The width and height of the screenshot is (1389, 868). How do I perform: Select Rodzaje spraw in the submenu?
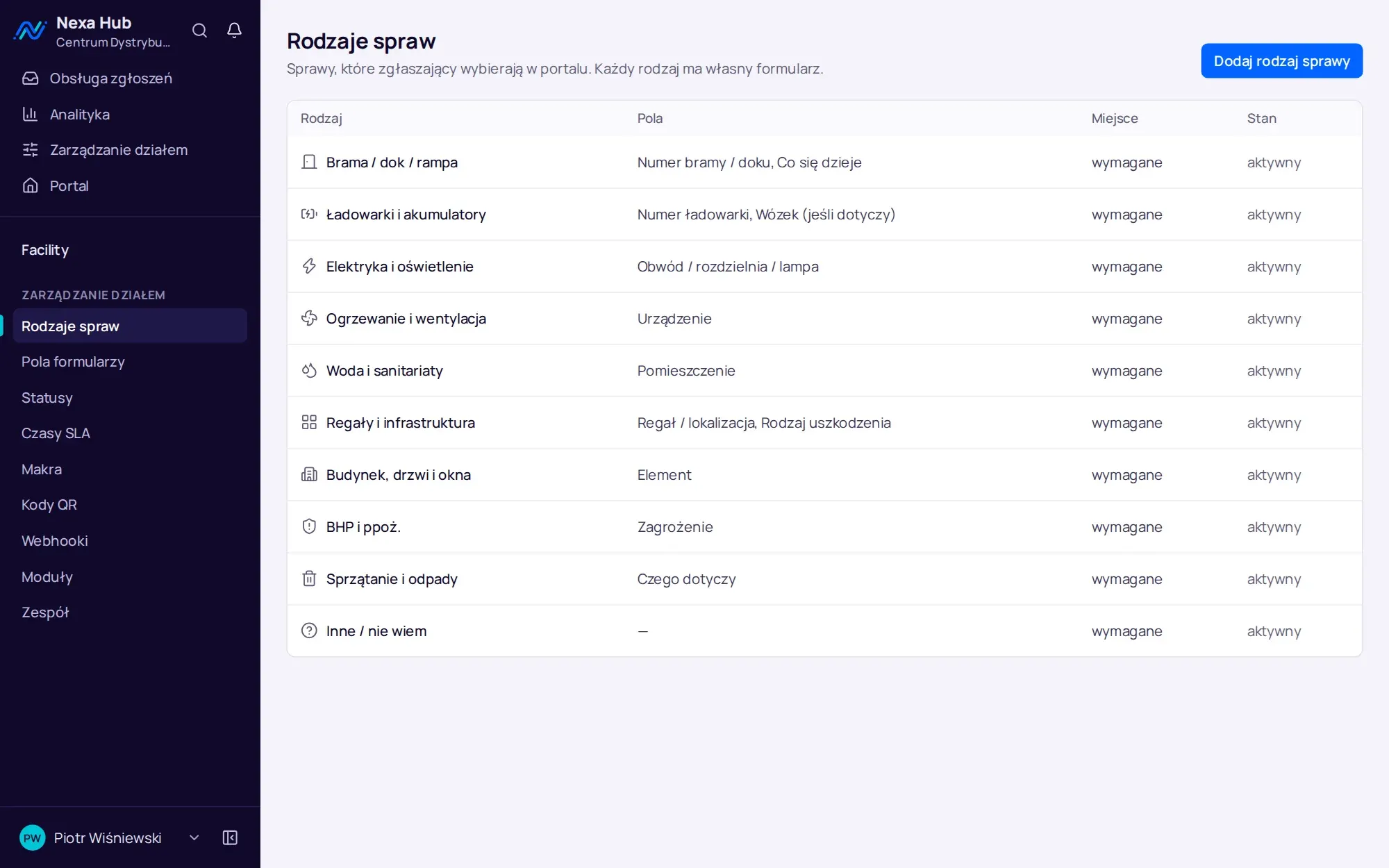[x=131, y=326]
